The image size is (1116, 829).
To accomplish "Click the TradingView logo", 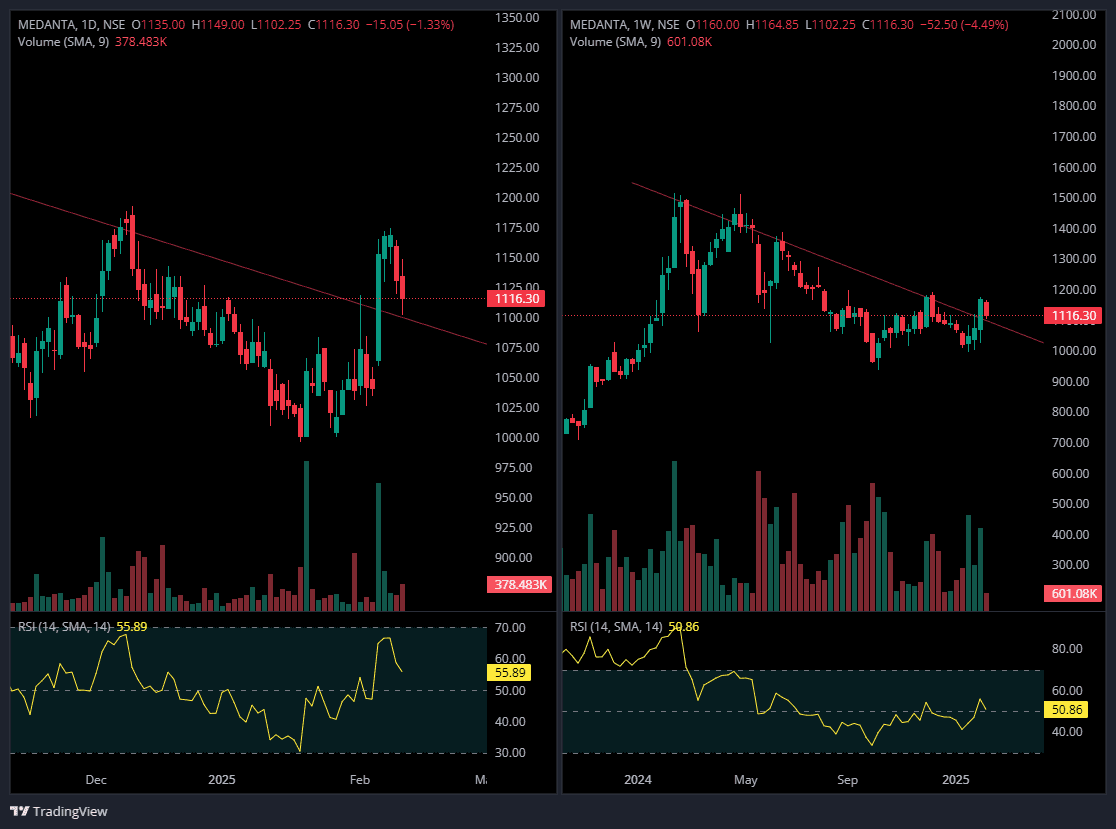I will coord(59,811).
